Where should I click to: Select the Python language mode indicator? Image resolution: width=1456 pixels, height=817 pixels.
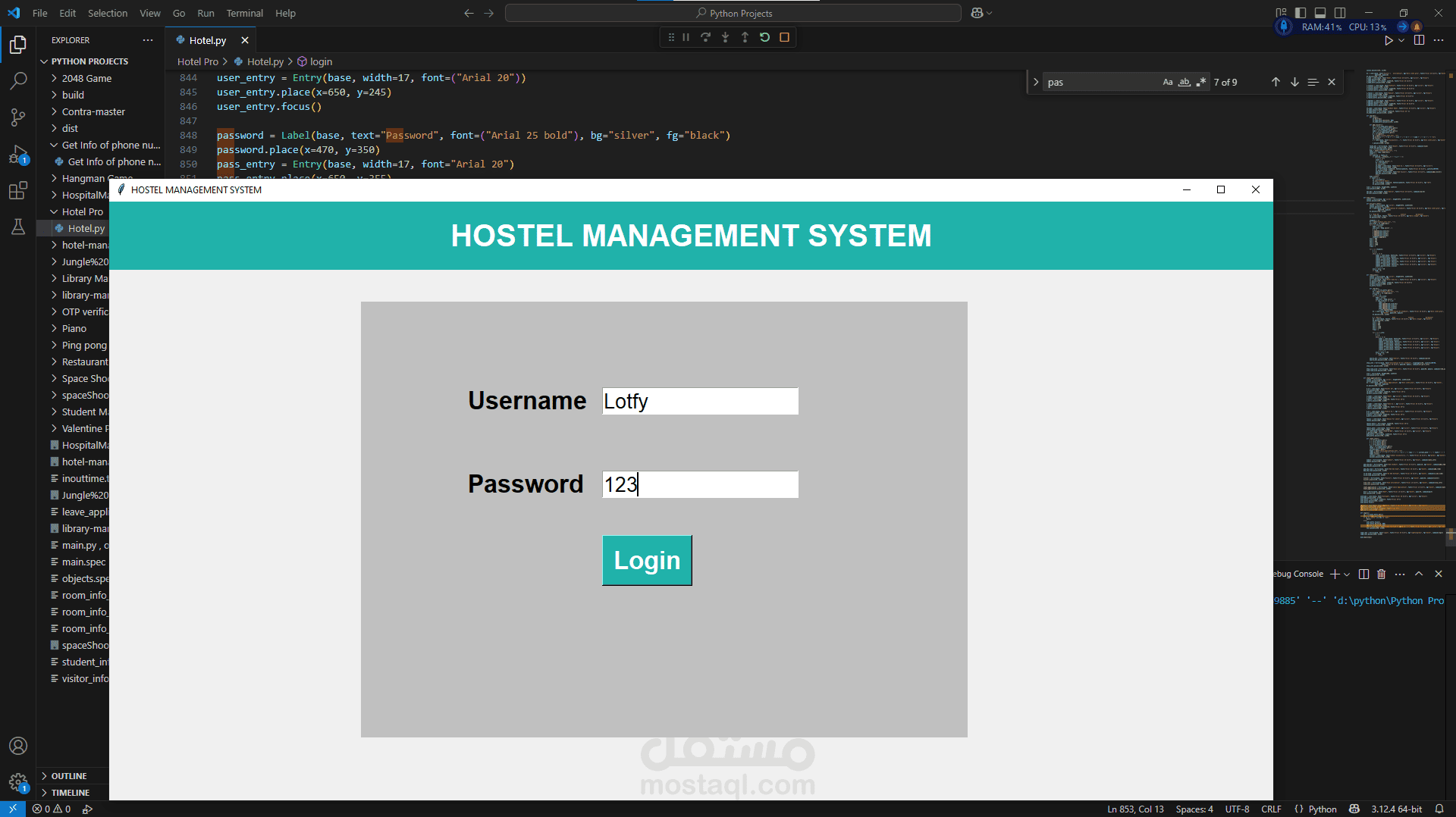[1323, 809]
